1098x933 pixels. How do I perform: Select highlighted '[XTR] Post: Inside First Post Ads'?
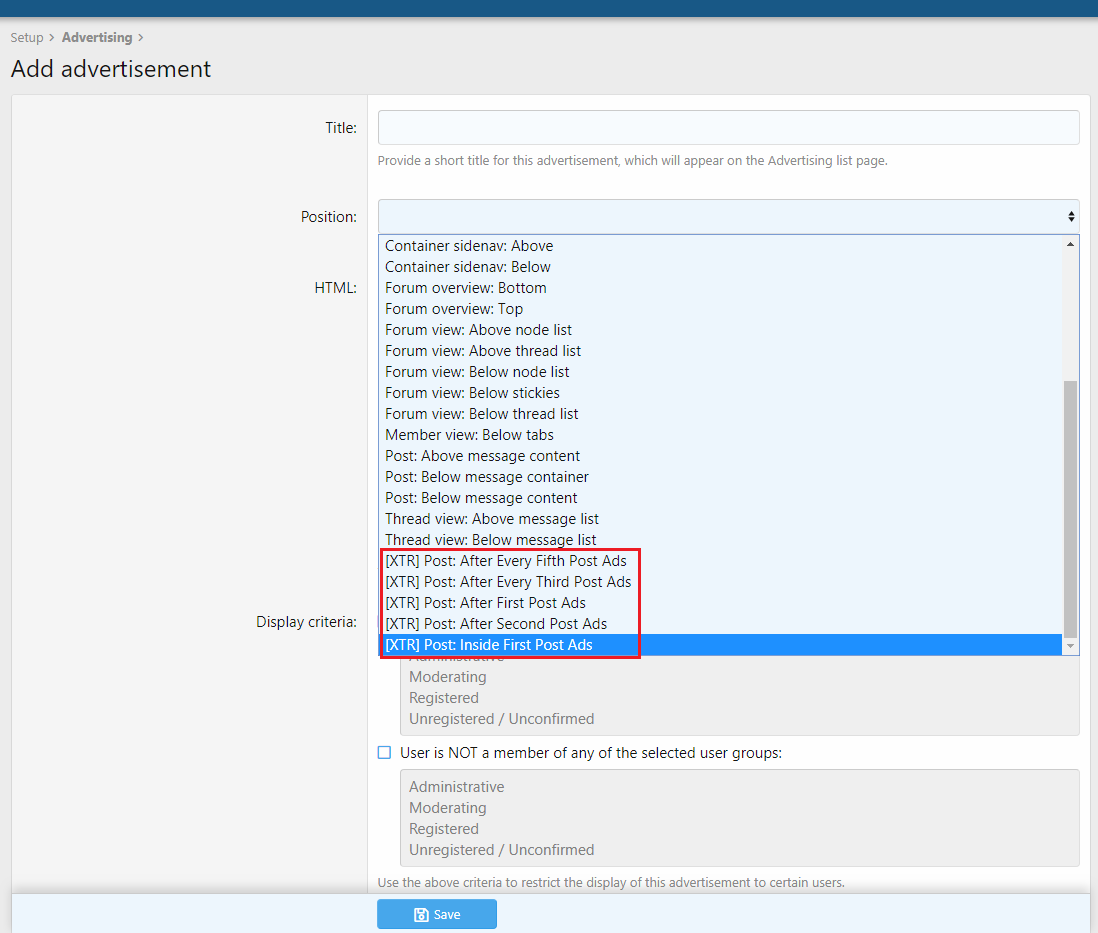pyautogui.click(x=489, y=645)
